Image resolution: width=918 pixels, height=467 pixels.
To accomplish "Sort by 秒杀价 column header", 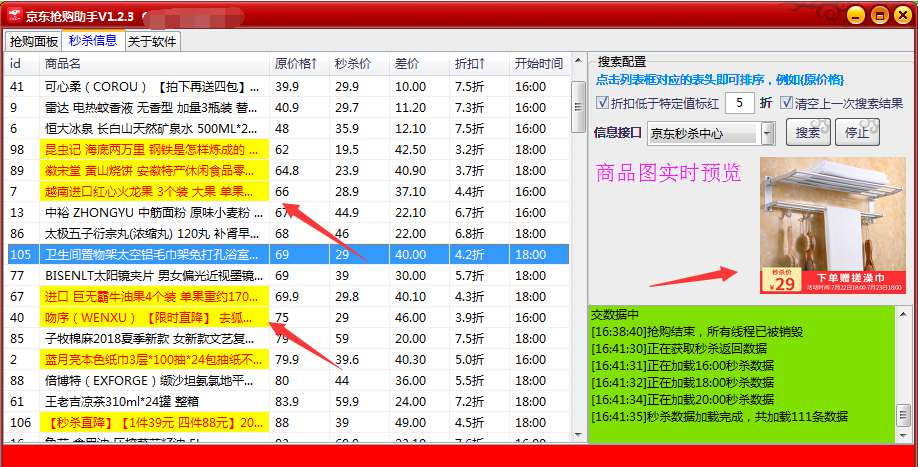I will pyautogui.click(x=359, y=63).
